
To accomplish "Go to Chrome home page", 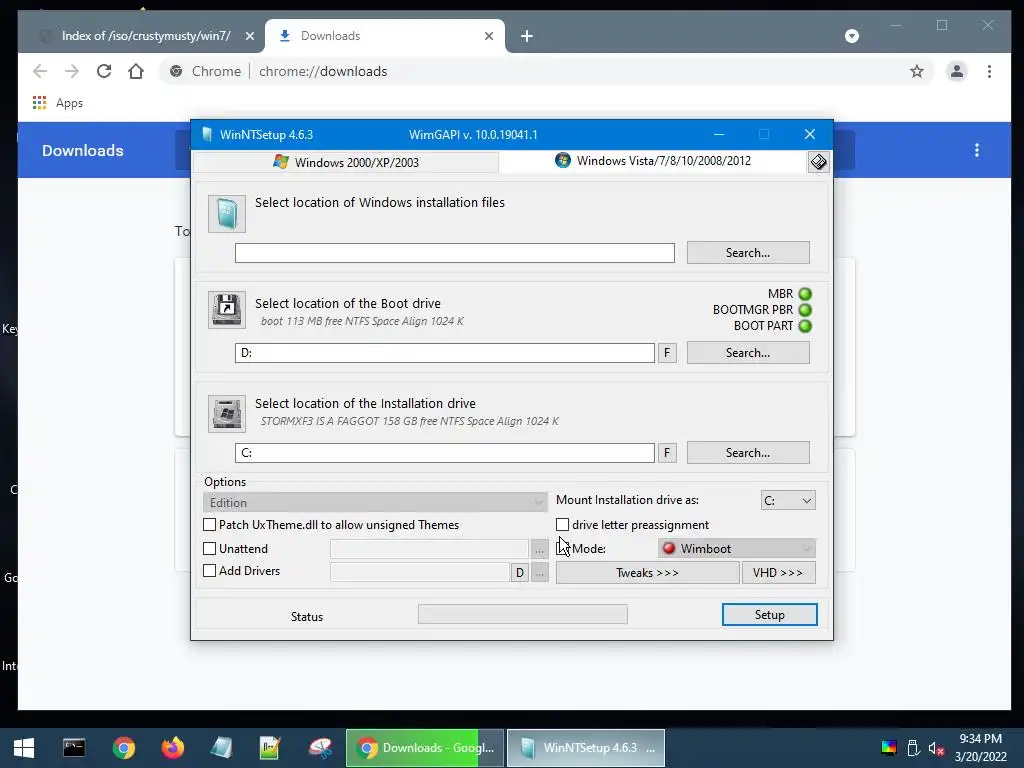I will 136,71.
